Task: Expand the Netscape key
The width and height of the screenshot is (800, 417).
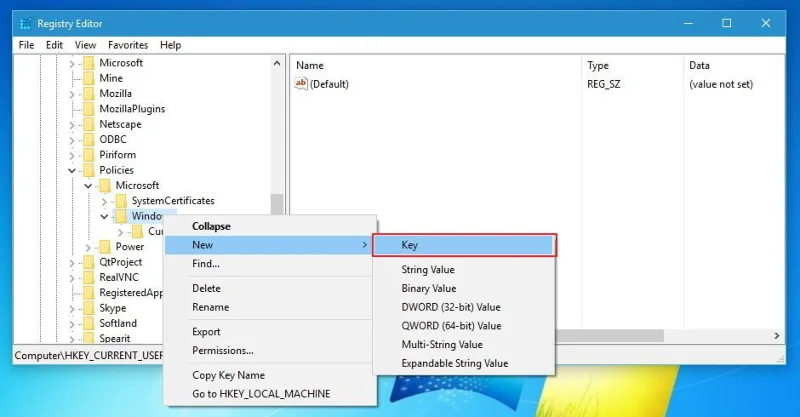Action: pos(72,125)
